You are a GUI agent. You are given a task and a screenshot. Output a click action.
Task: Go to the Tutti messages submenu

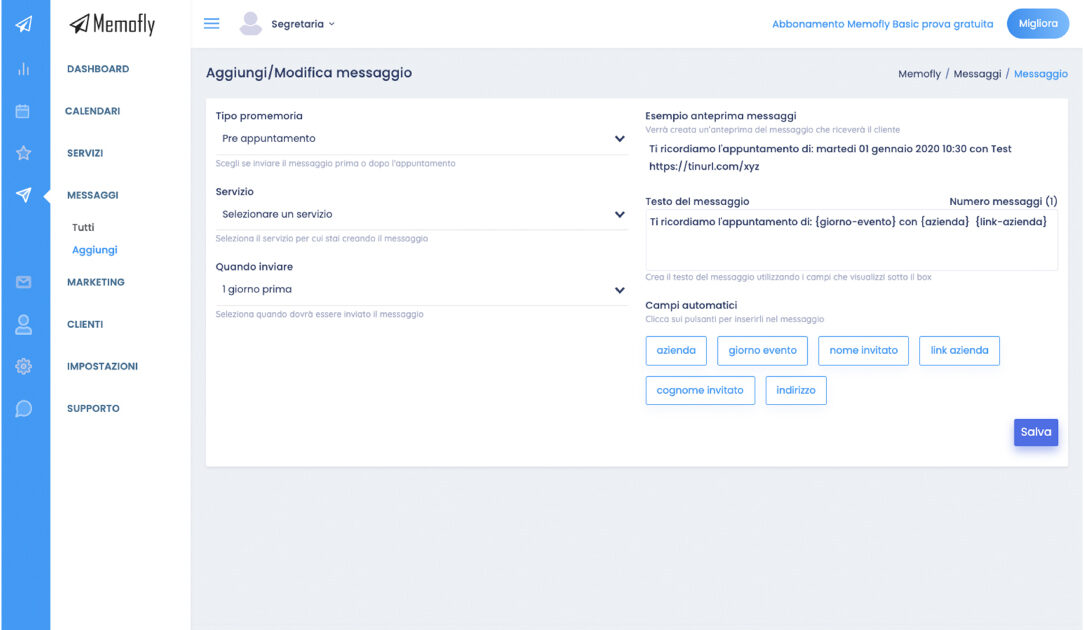point(83,227)
